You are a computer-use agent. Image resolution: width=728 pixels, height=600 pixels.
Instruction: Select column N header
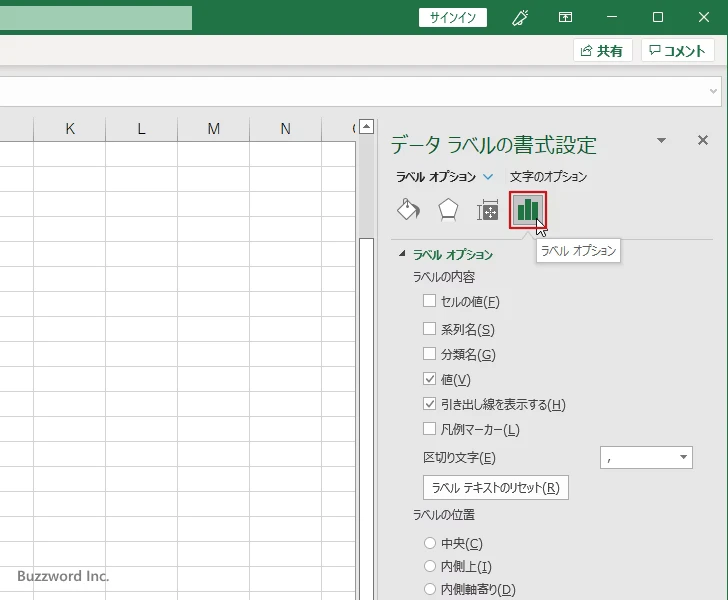(x=286, y=129)
